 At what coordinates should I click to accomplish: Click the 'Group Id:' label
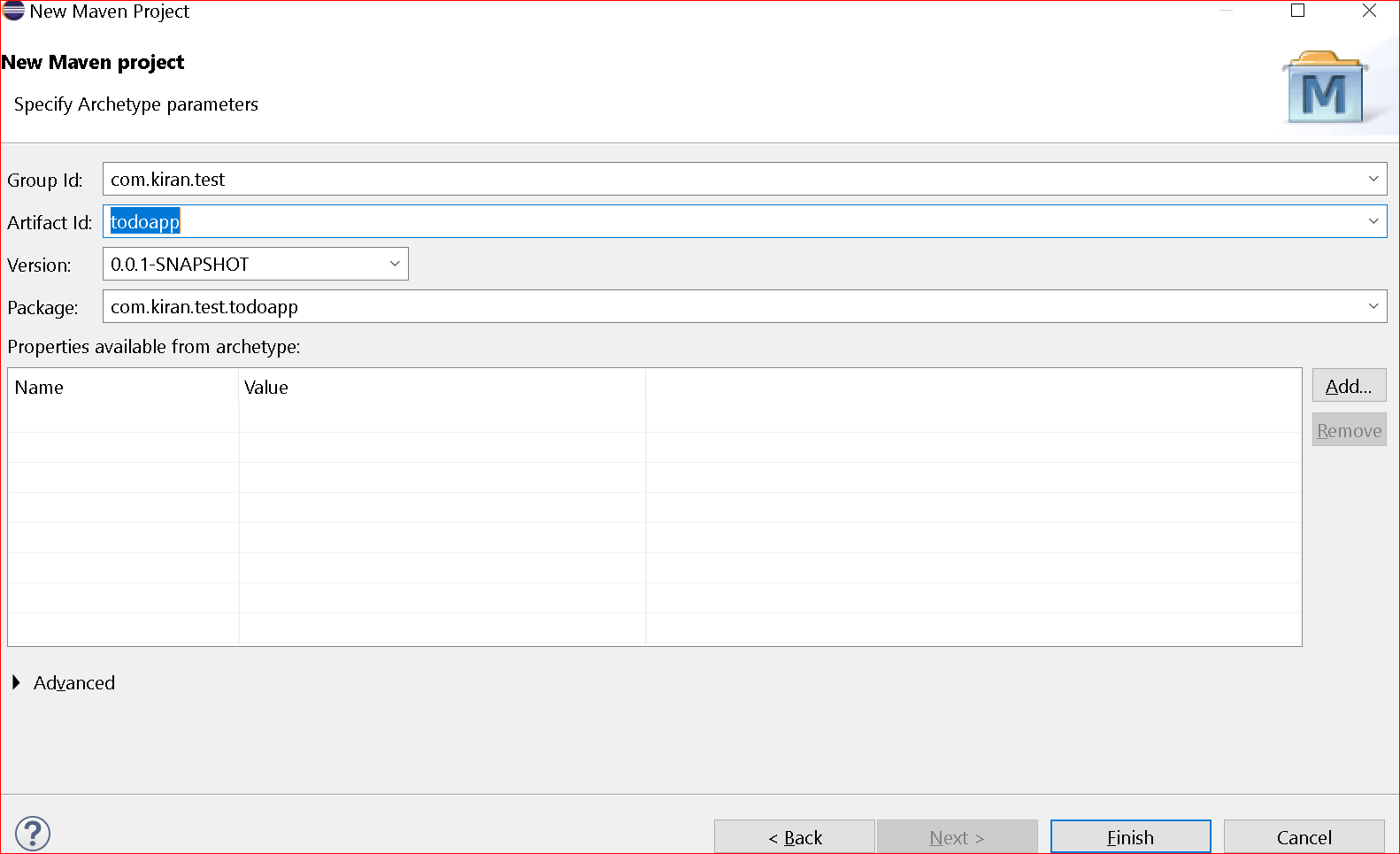coord(45,181)
